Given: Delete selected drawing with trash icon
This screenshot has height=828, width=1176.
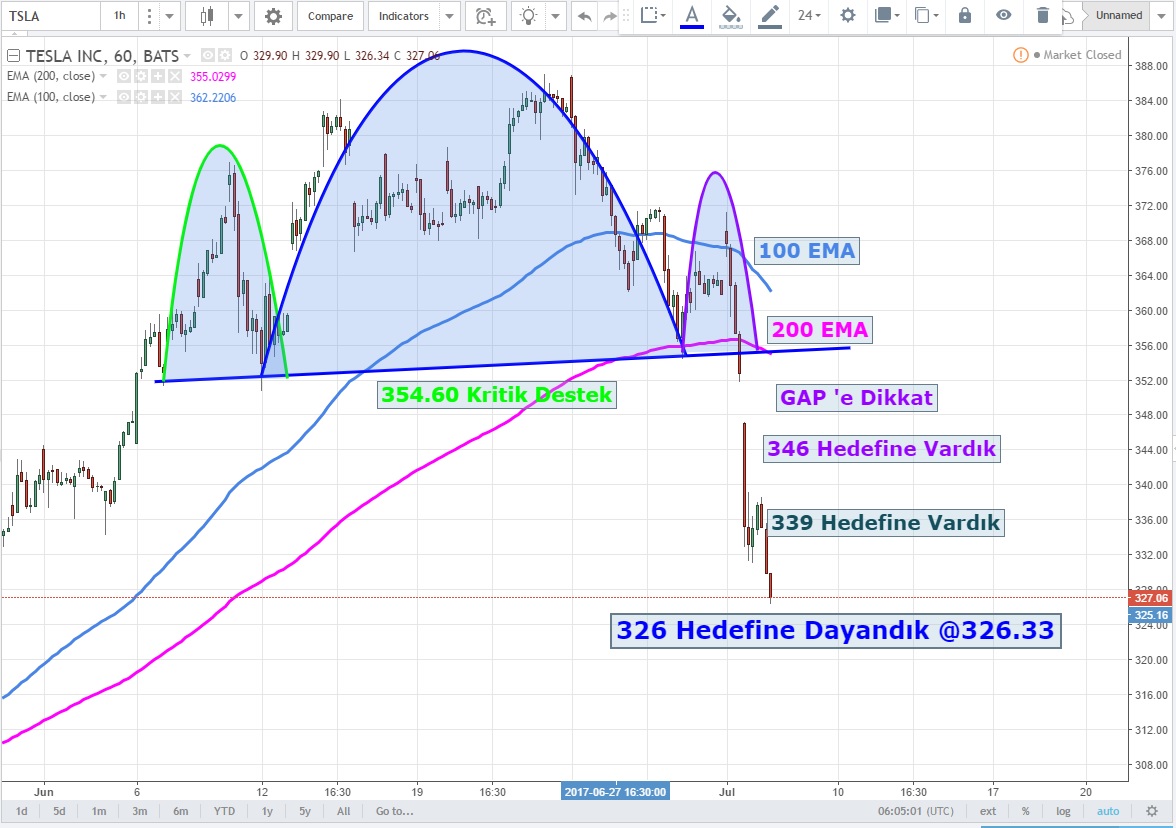Looking at the screenshot, I should pyautogui.click(x=1042, y=15).
